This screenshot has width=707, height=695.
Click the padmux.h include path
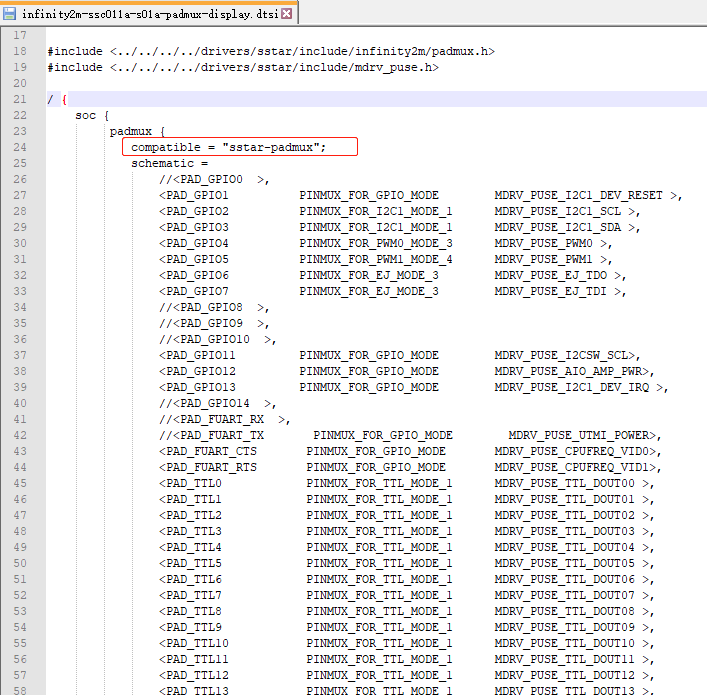[x=300, y=51]
